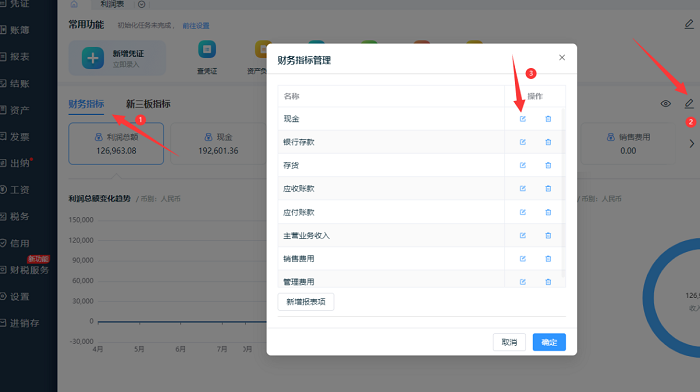Select the 现金 192,601.36 card
Viewport: 700px width, 392px height.
pos(218,144)
